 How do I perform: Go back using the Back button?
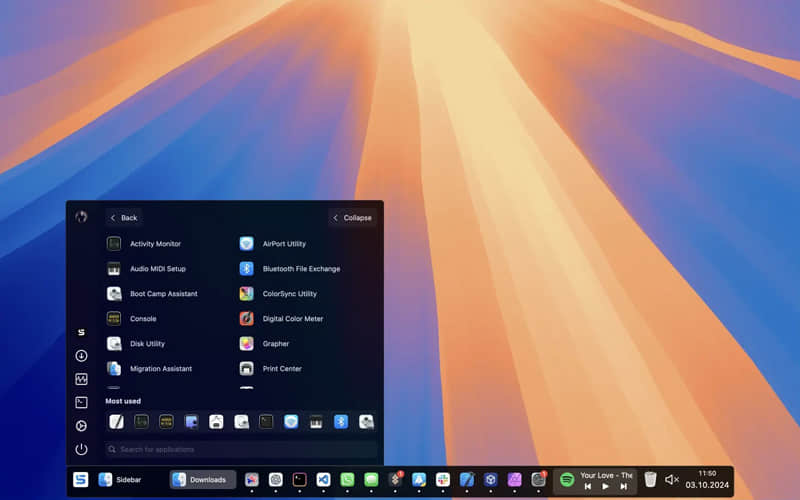tap(124, 217)
